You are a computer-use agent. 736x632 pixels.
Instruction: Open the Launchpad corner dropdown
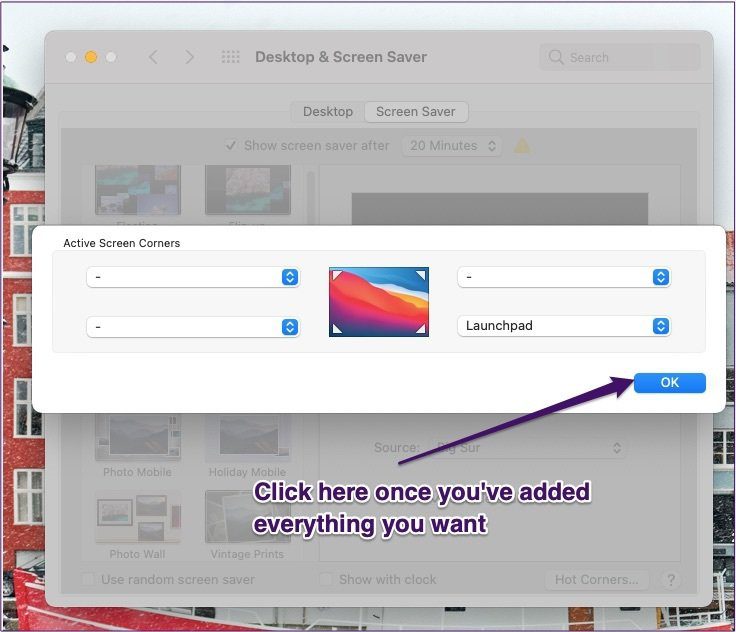point(564,326)
